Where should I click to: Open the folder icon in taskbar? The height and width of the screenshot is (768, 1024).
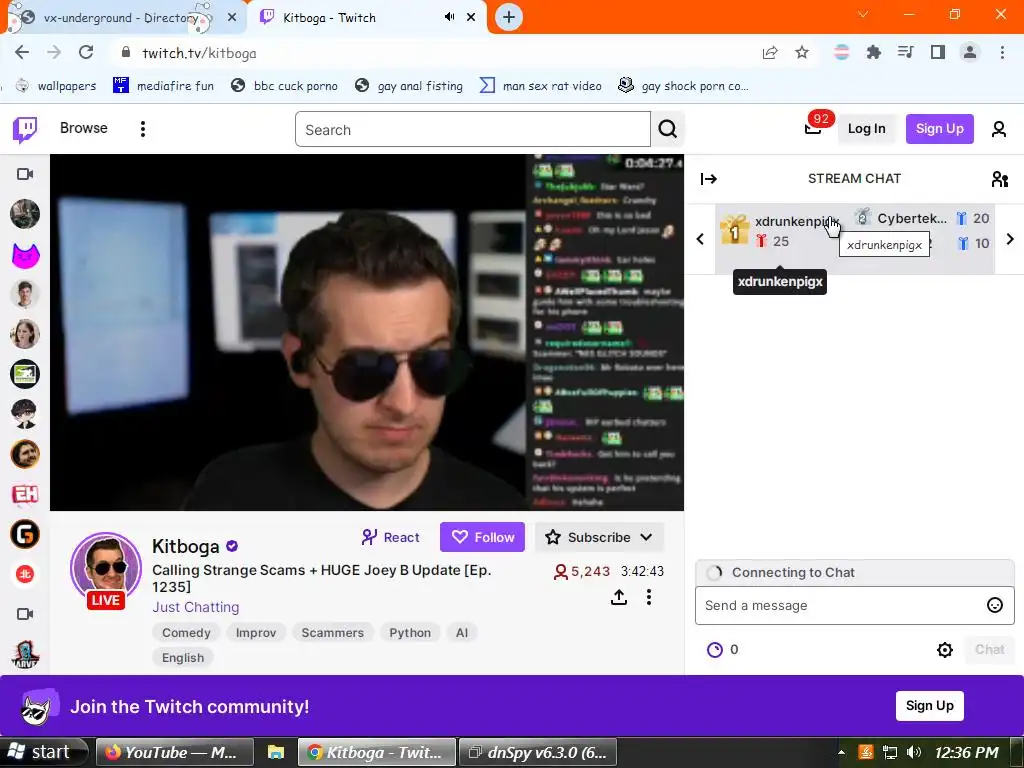click(276, 752)
